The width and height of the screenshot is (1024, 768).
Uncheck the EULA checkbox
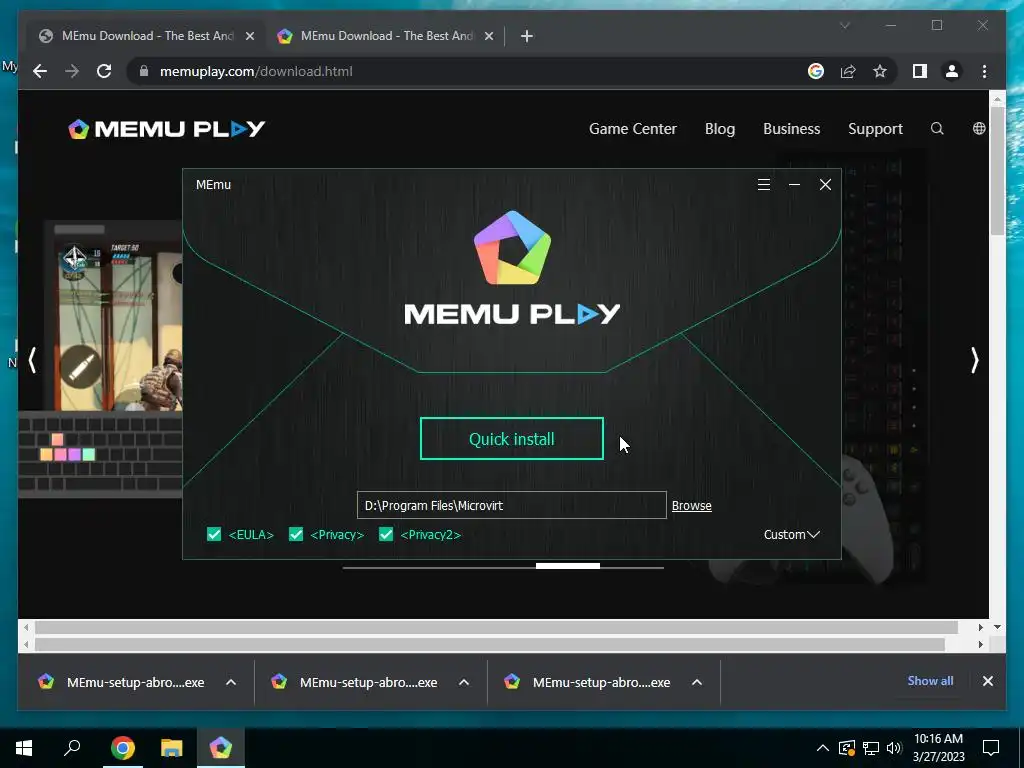(214, 534)
